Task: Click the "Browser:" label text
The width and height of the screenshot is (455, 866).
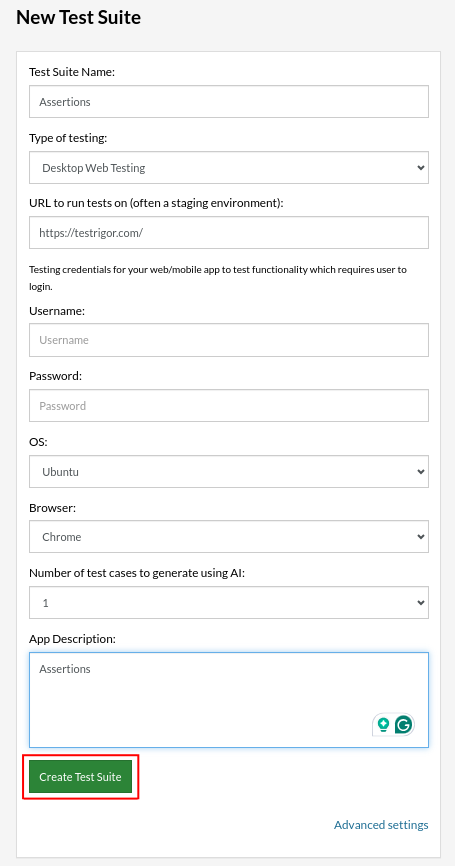Action: (x=52, y=508)
